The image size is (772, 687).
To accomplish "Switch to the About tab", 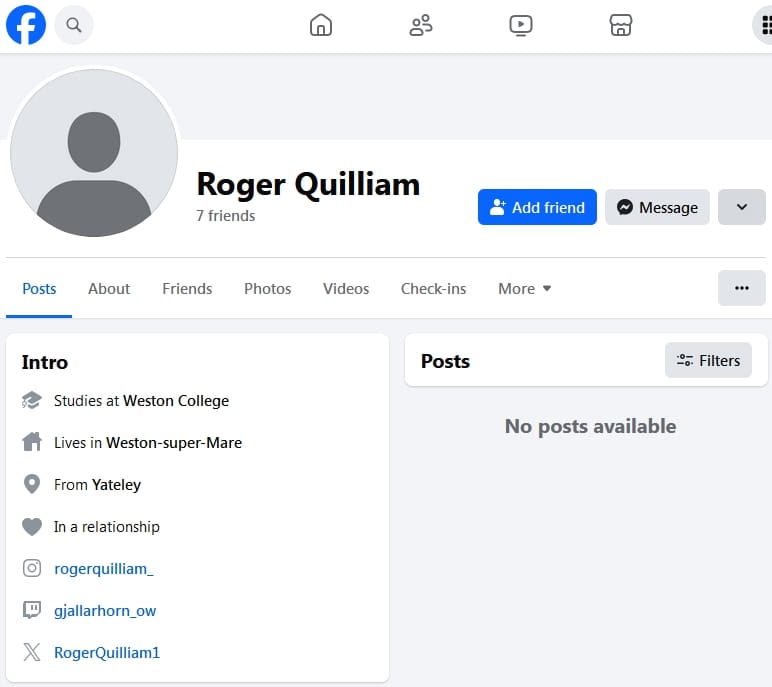I will pyautogui.click(x=109, y=289).
